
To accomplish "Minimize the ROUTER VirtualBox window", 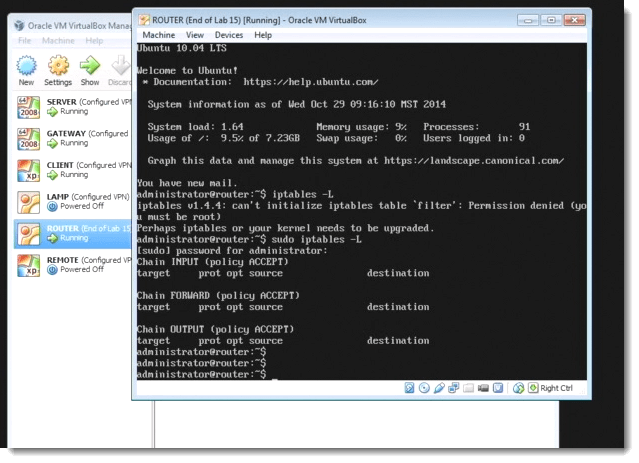I will point(528,20).
